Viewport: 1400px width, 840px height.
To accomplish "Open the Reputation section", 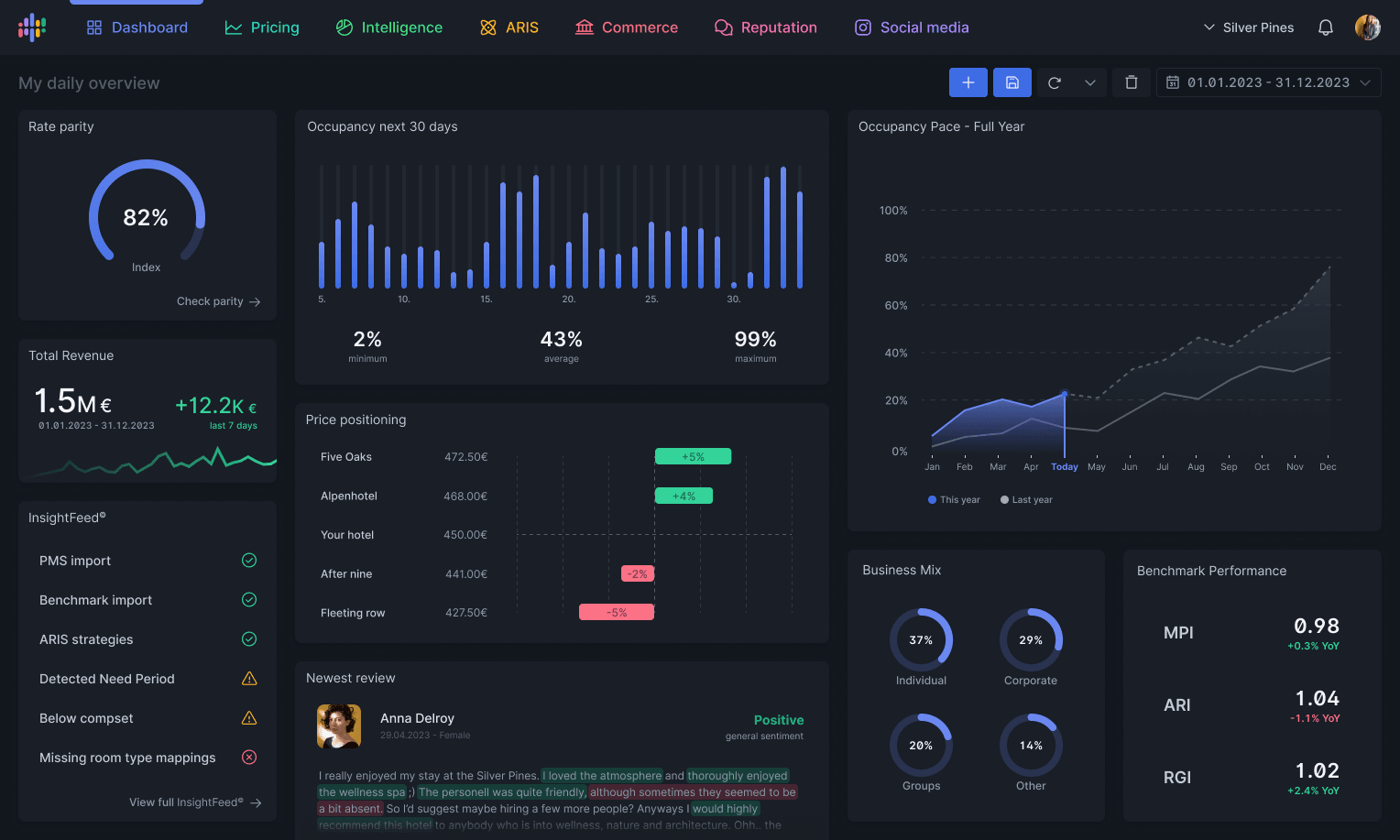I will [x=766, y=27].
